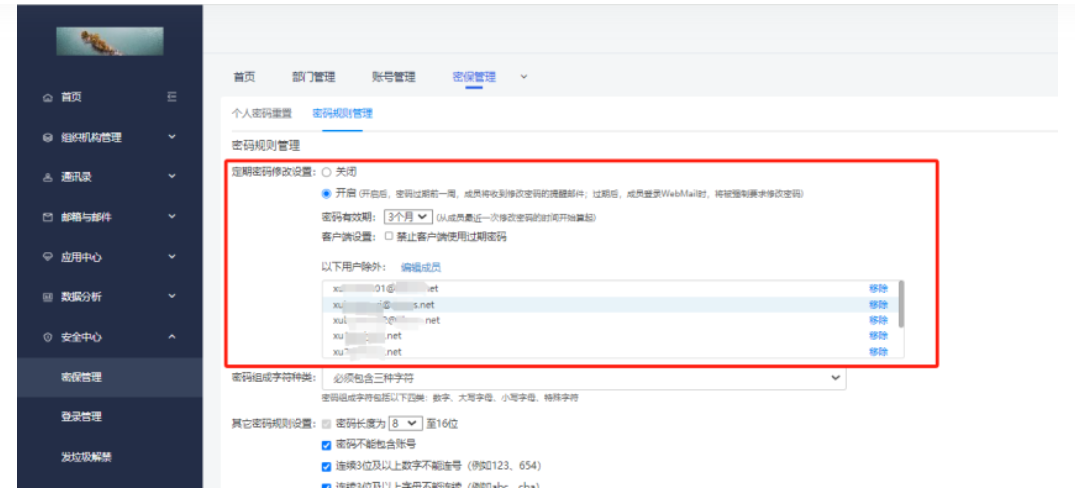
Task: Click the 首页 sidebar label
Action: coord(71,98)
